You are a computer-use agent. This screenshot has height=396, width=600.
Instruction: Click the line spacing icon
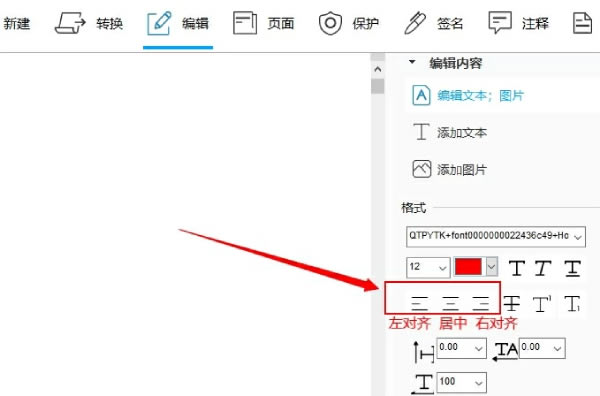[424, 351]
